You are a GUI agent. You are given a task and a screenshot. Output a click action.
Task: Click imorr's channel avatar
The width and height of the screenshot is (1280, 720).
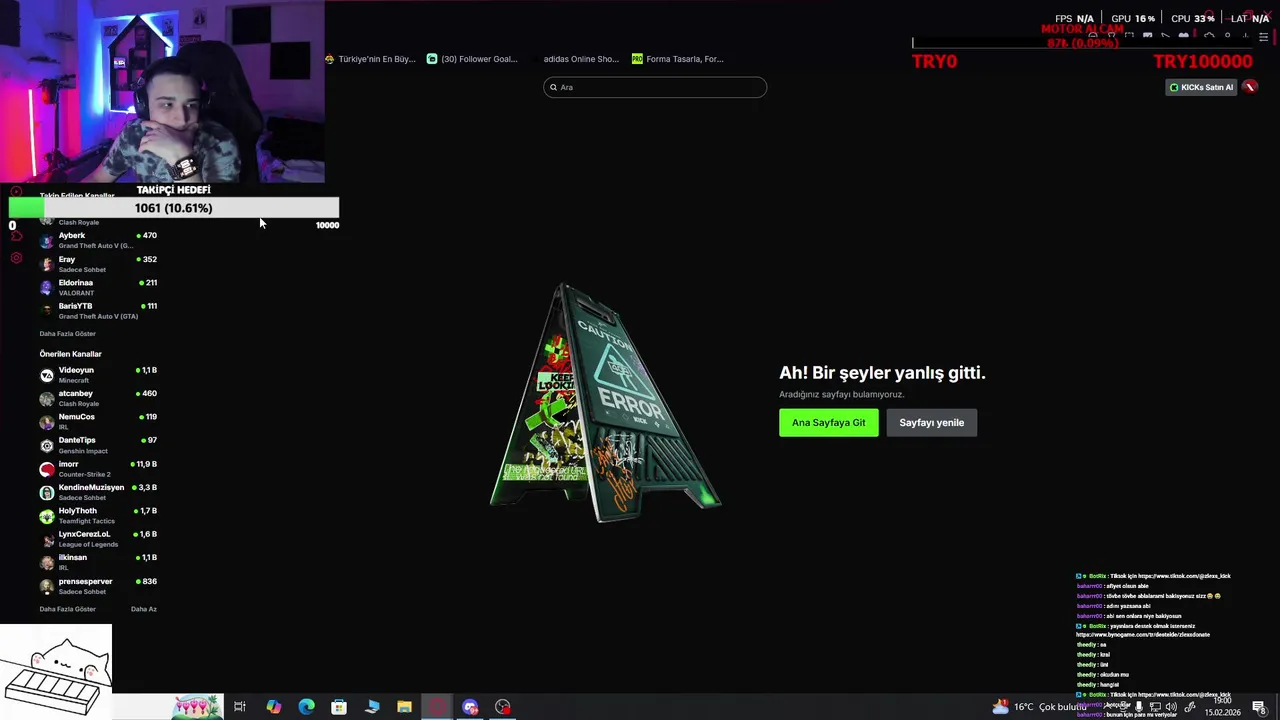point(46,469)
